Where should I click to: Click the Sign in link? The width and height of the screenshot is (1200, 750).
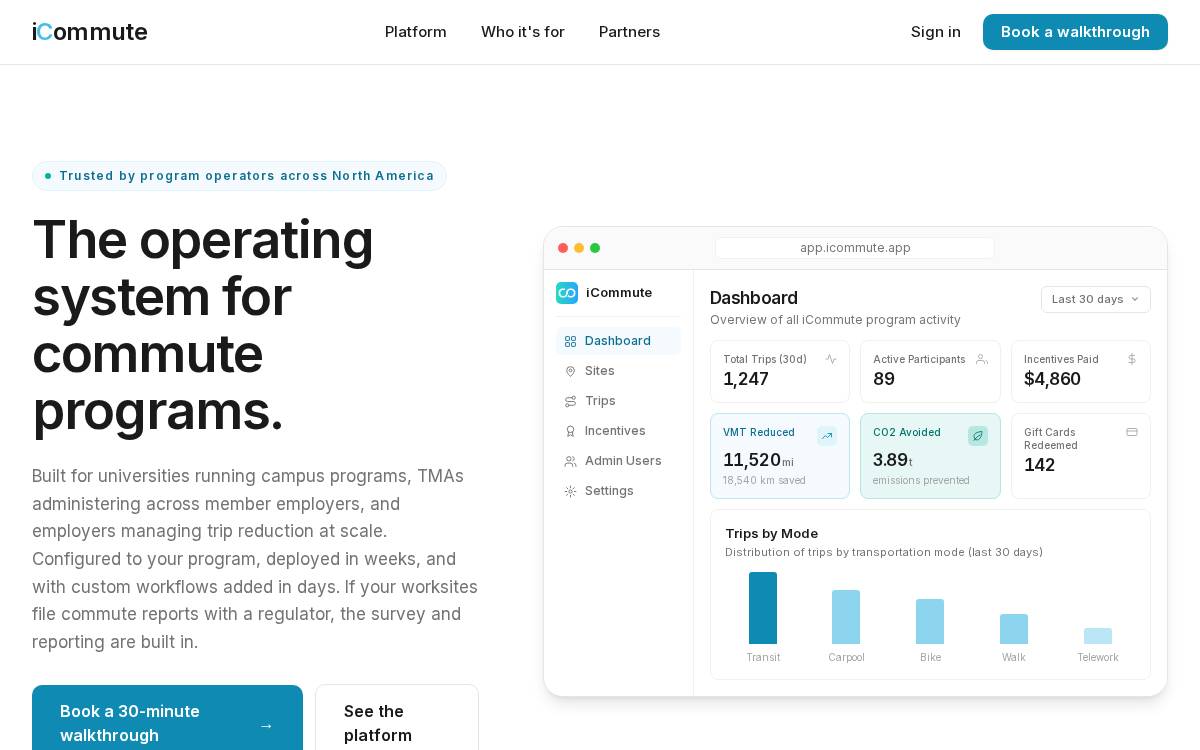click(936, 32)
